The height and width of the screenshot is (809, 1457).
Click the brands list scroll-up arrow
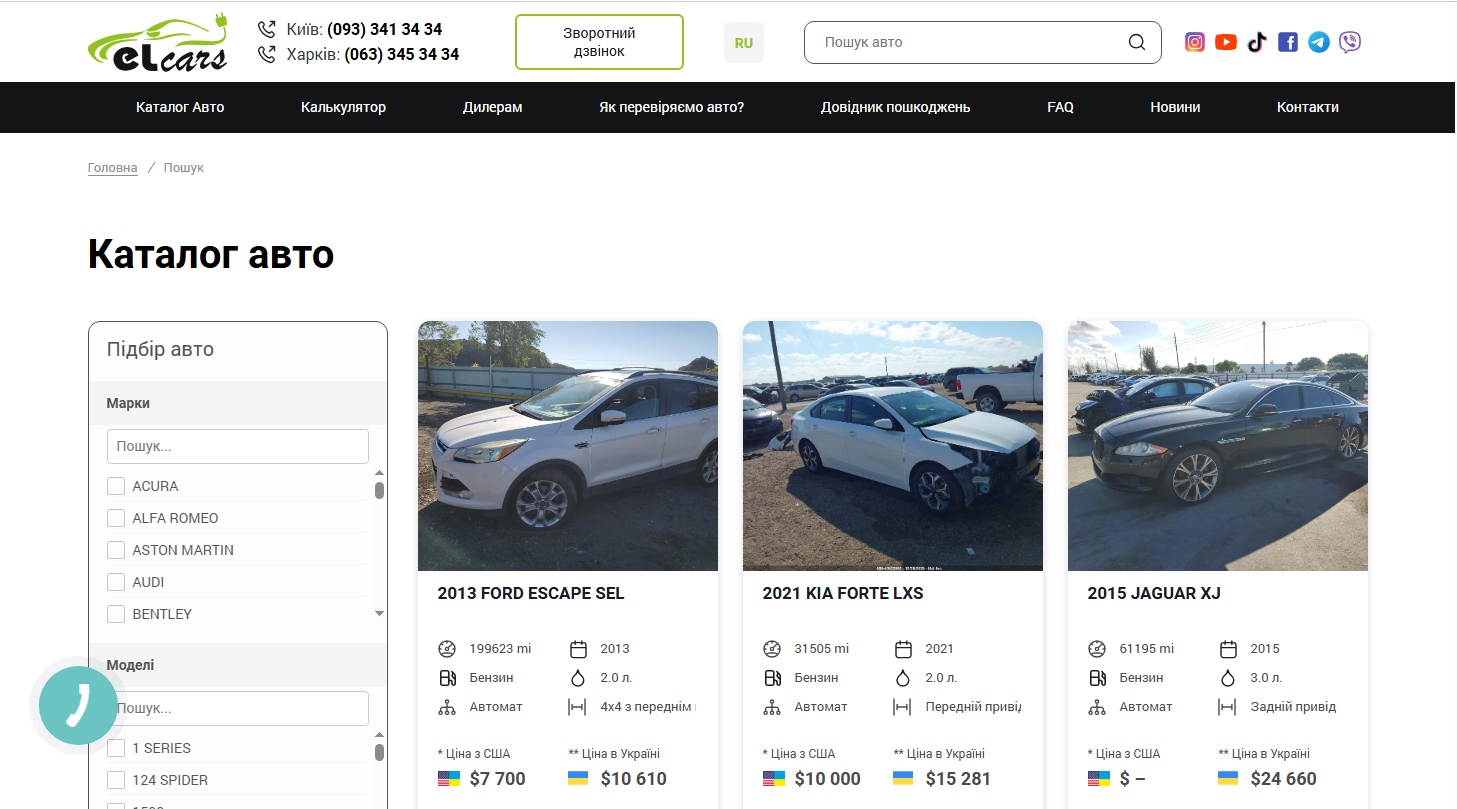[379, 473]
